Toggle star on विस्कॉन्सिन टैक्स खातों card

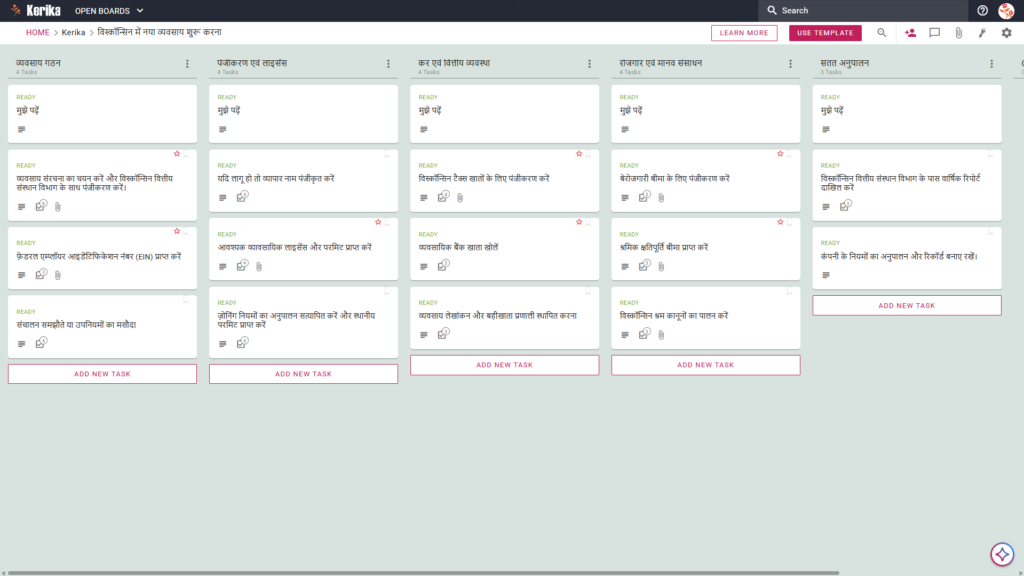pyautogui.click(x=579, y=154)
